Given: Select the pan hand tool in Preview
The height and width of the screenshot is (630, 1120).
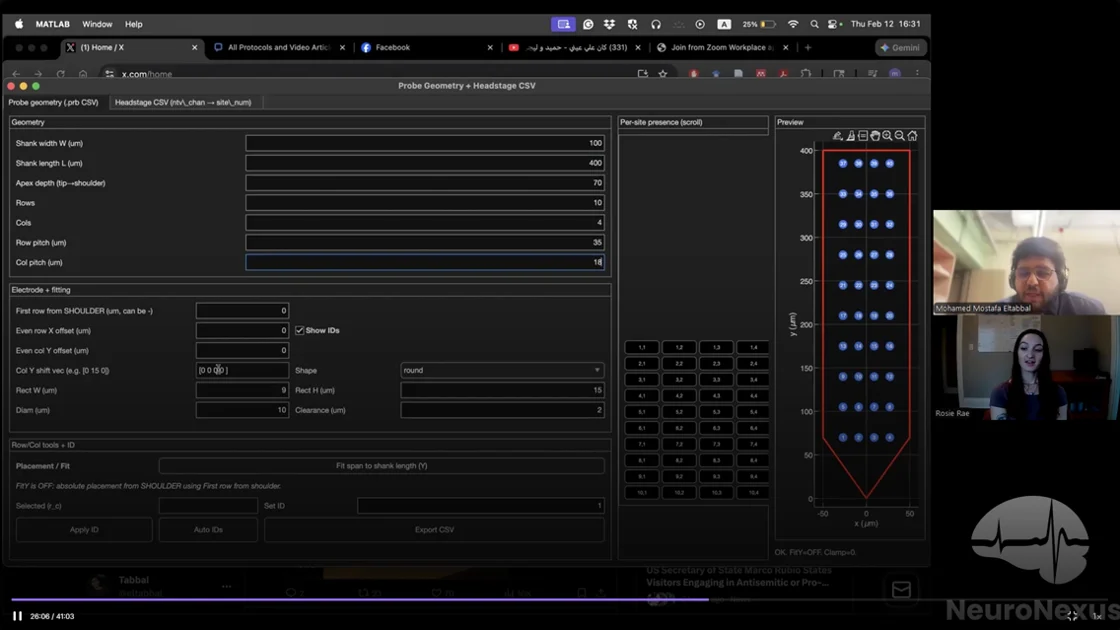Looking at the screenshot, I should click(x=875, y=136).
